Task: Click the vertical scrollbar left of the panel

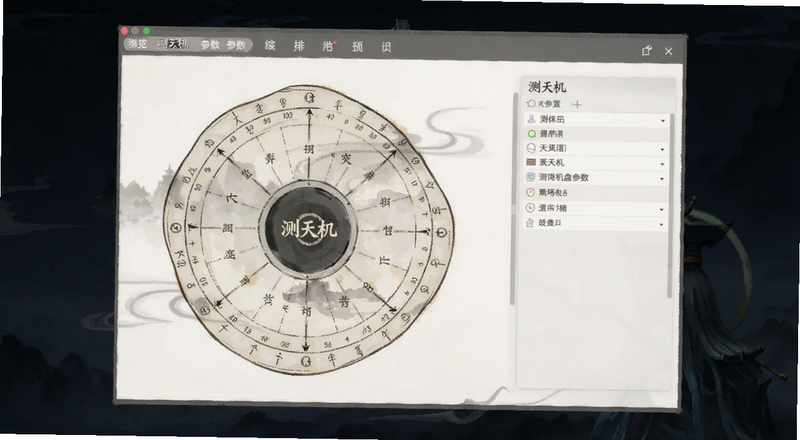Action: [514, 199]
